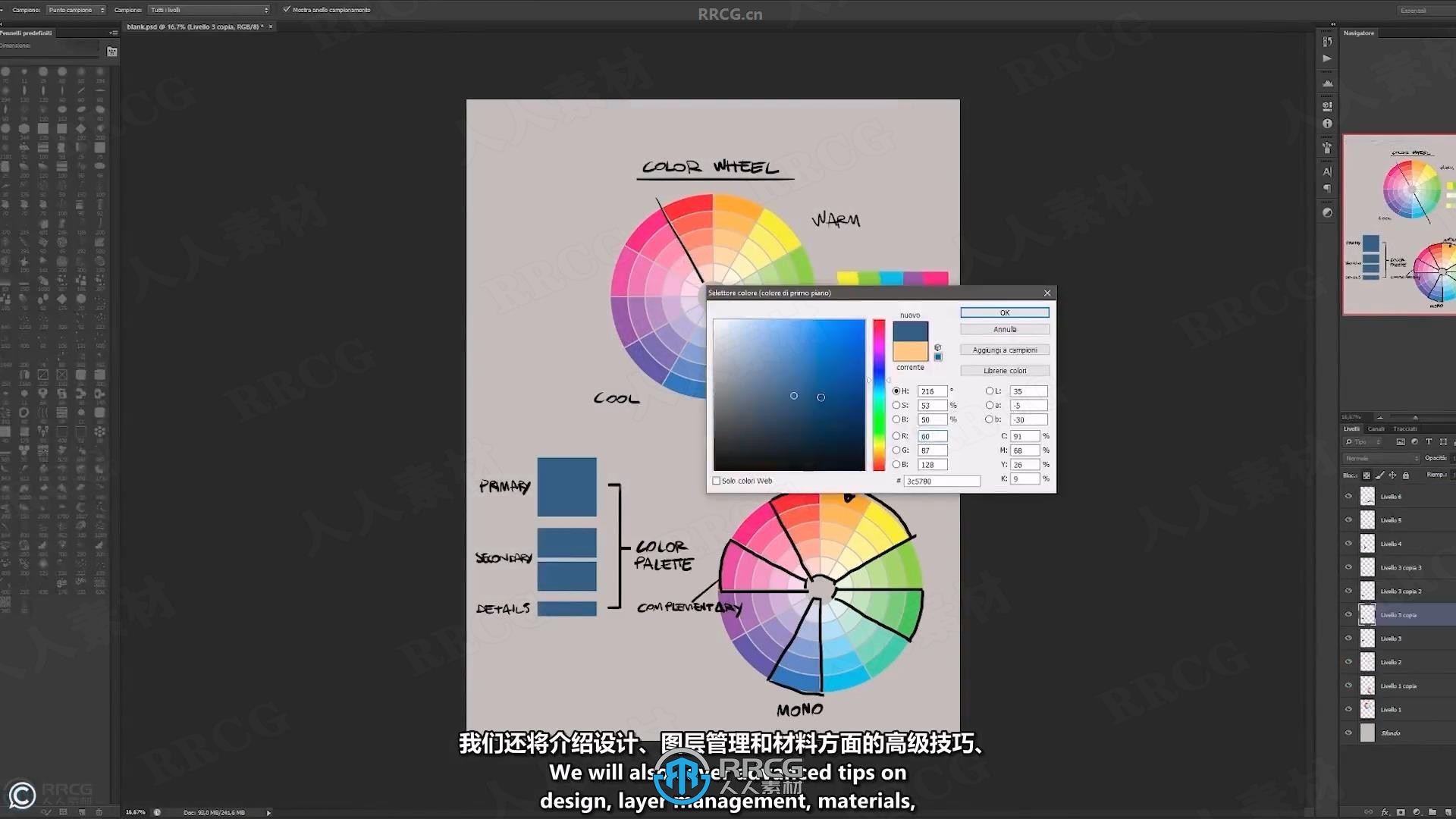Click the Librerie colori button

pos(1005,371)
